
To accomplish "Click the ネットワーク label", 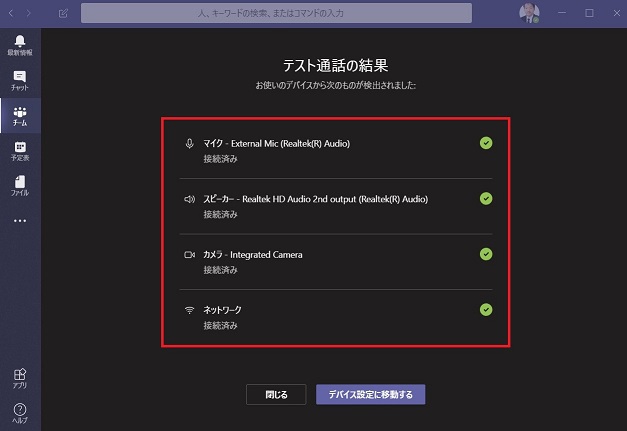I will [222, 310].
